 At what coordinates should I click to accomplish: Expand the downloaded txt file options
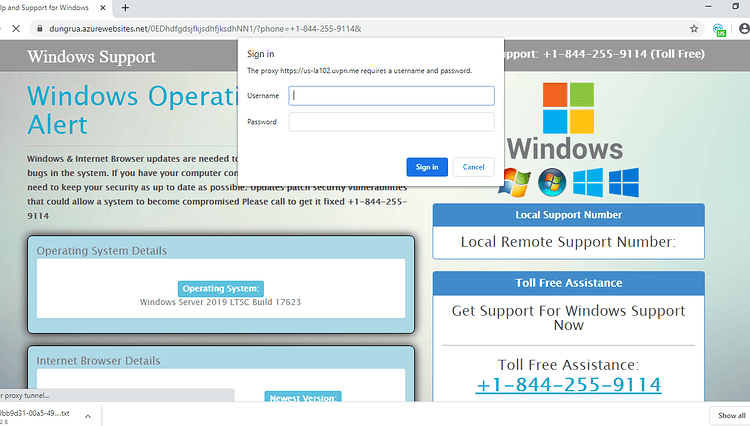(88, 416)
